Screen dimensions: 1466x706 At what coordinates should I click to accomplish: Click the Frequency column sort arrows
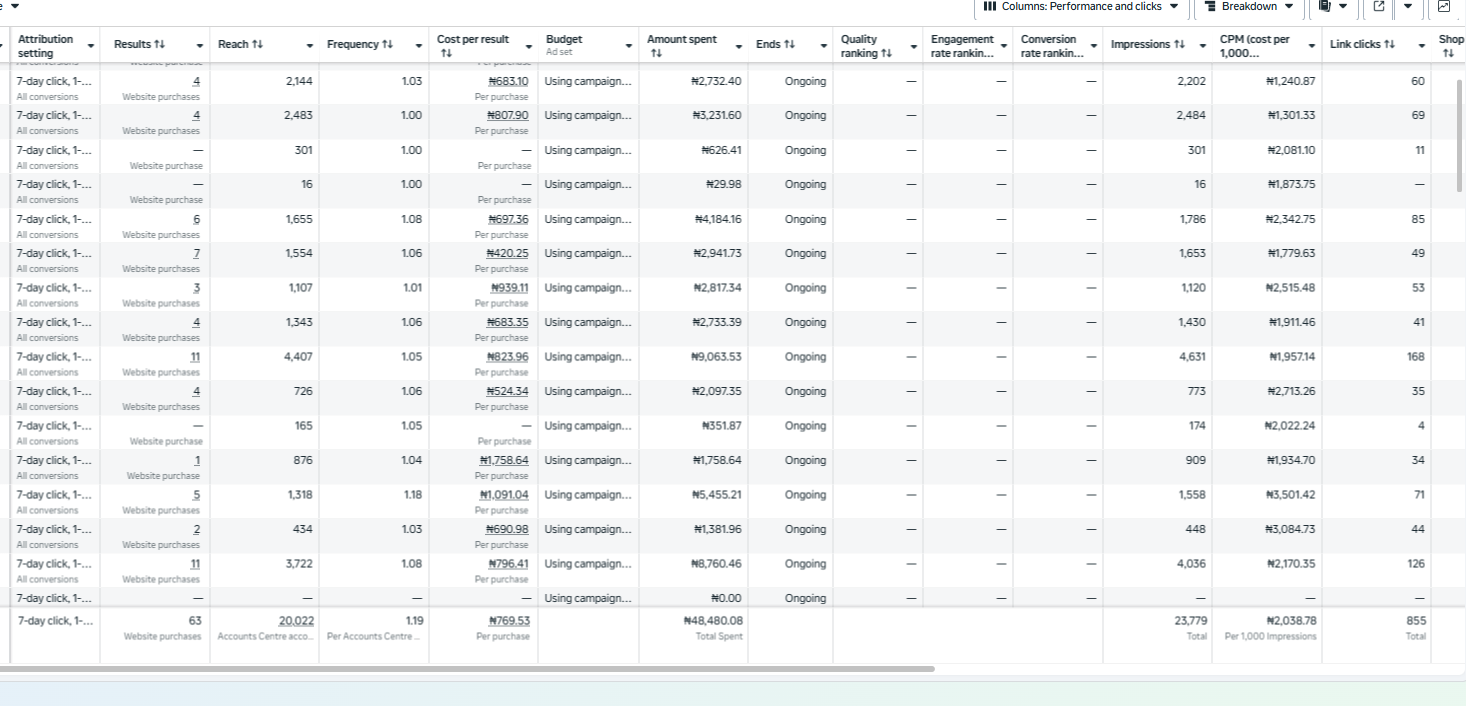point(386,45)
